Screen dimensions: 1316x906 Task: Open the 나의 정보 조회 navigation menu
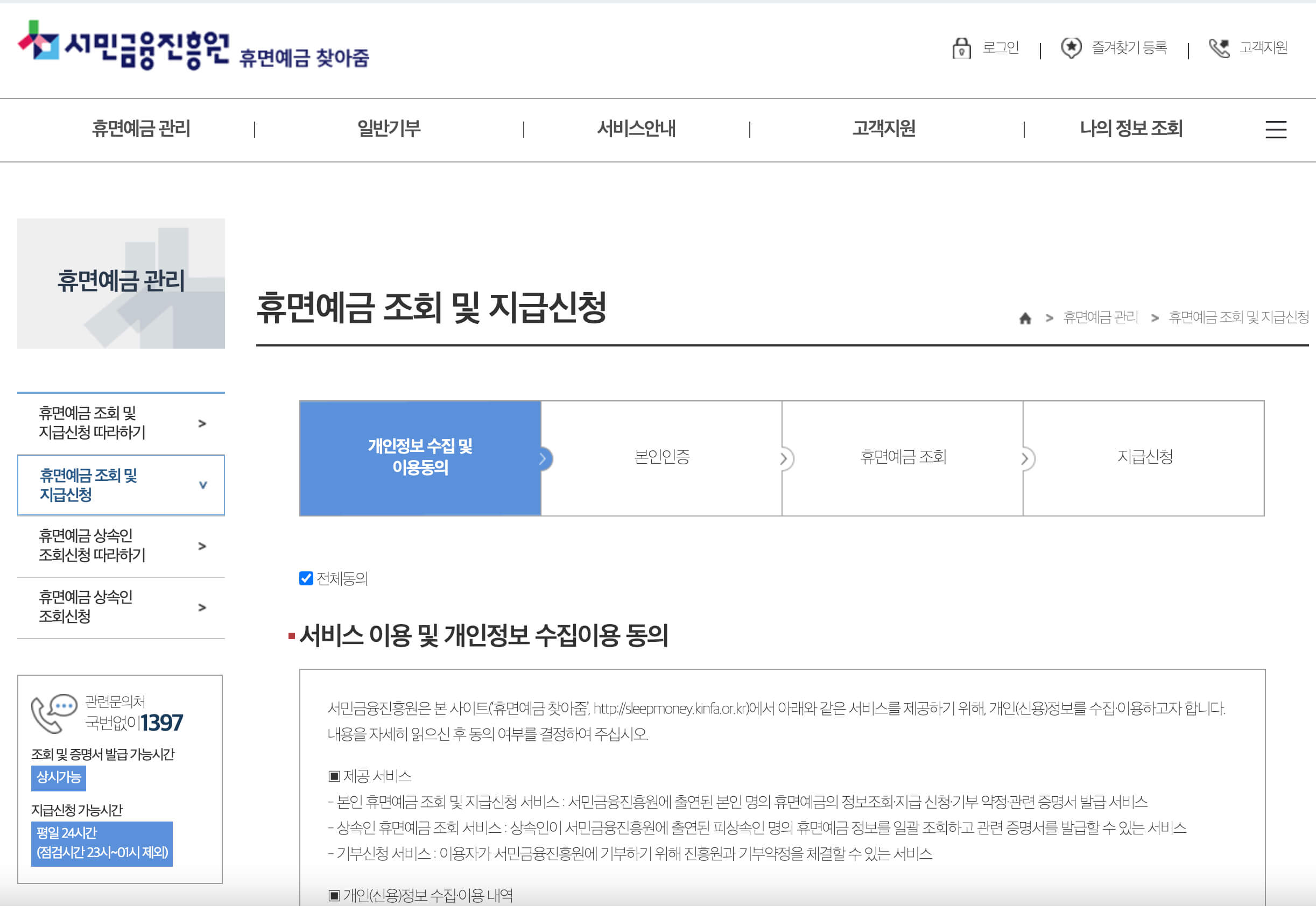[1132, 130]
